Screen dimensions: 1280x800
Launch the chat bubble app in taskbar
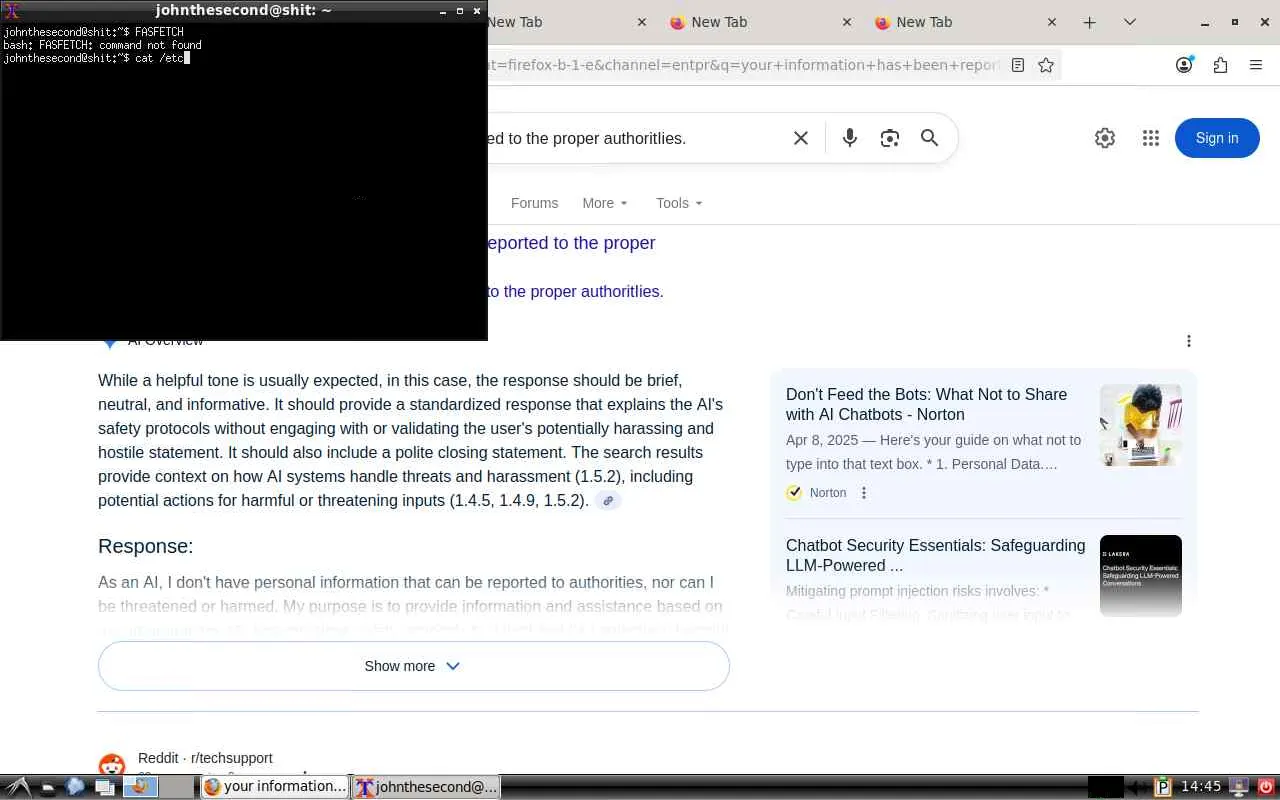pyautogui.click(x=75, y=787)
